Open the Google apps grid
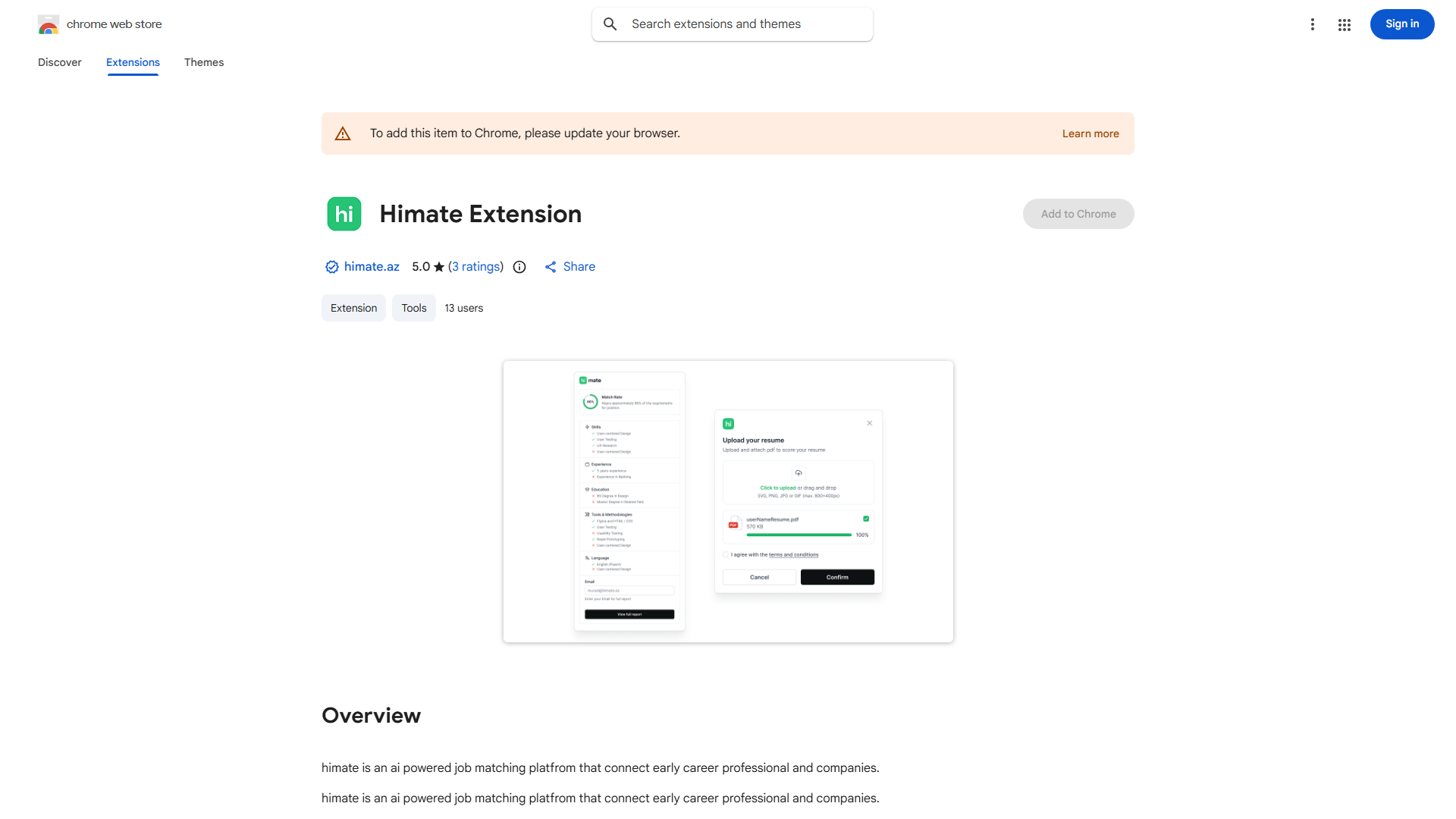The height and width of the screenshot is (819, 1456). click(x=1345, y=24)
